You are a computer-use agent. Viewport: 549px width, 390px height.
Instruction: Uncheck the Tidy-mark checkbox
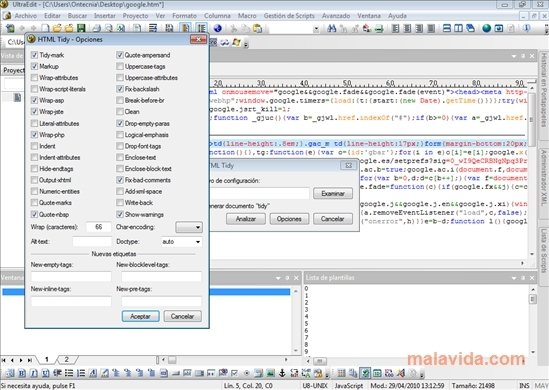coord(34,55)
